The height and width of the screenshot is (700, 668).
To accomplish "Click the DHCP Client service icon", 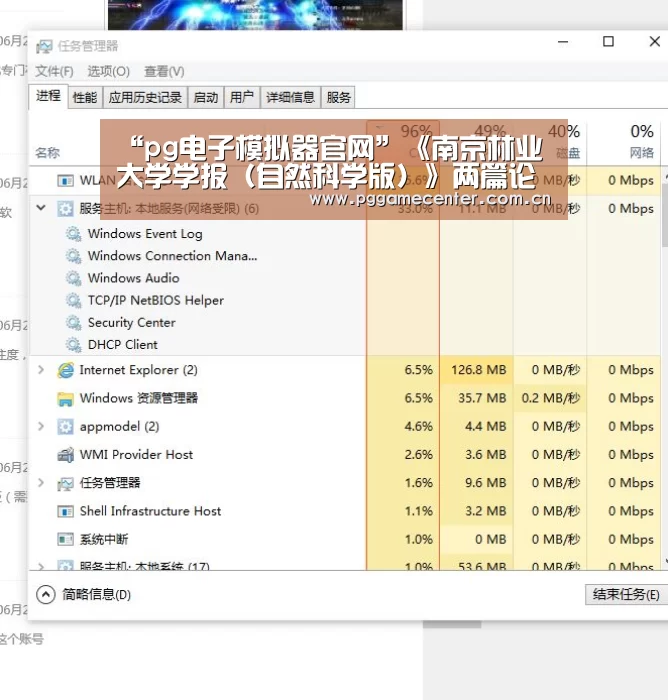I will 73,345.
